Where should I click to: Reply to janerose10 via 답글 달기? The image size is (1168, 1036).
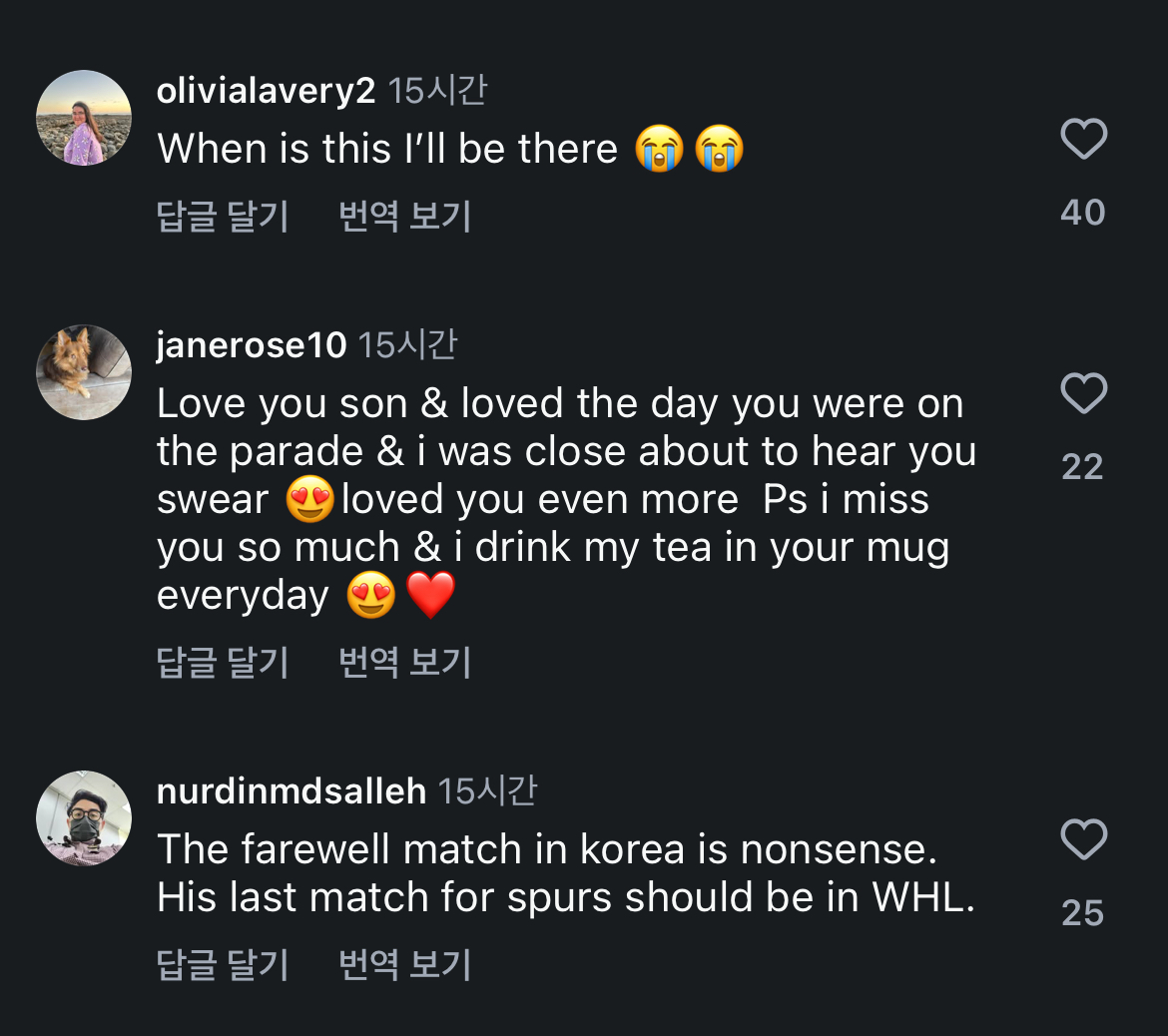click(x=223, y=662)
